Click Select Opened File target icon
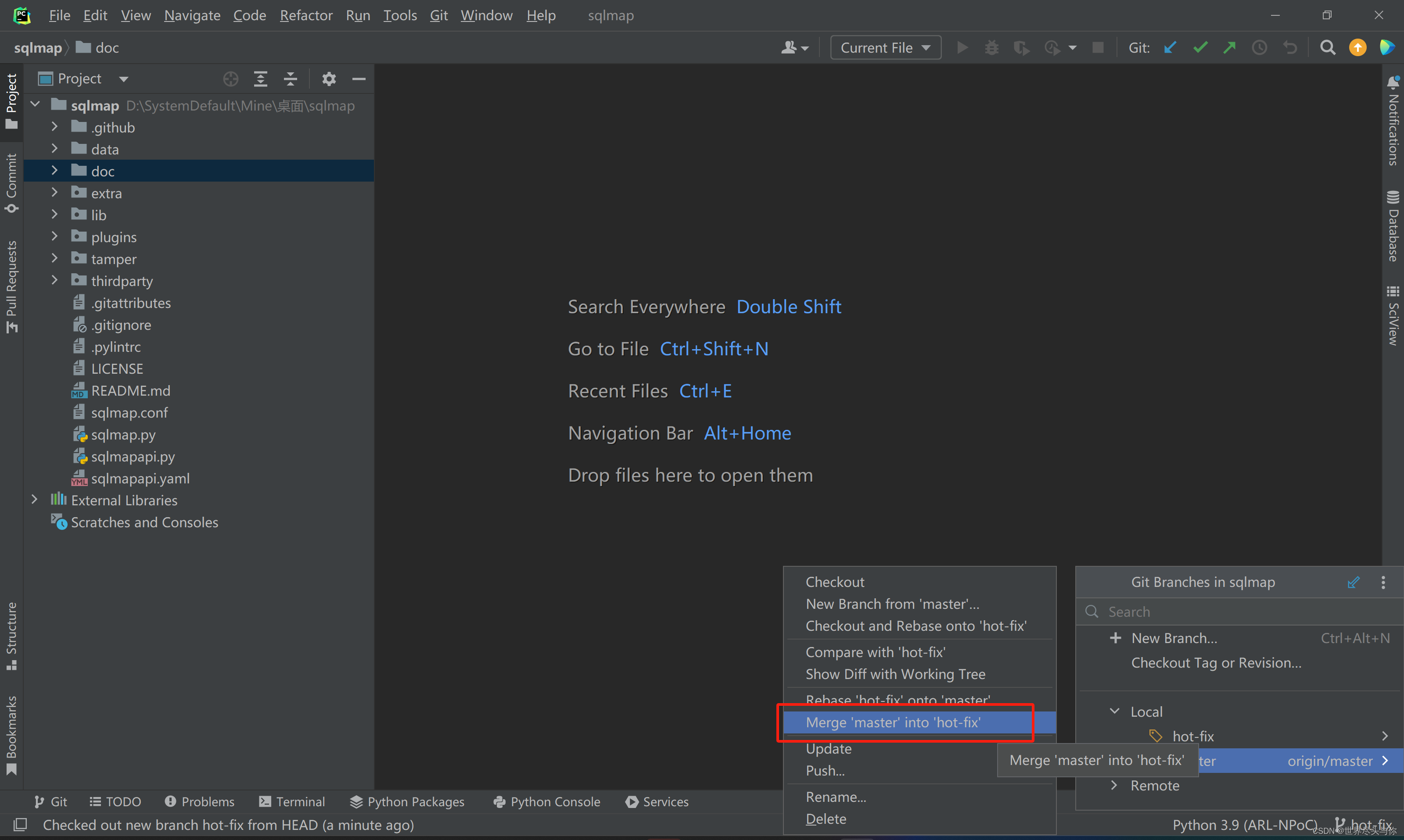 pos(230,79)
